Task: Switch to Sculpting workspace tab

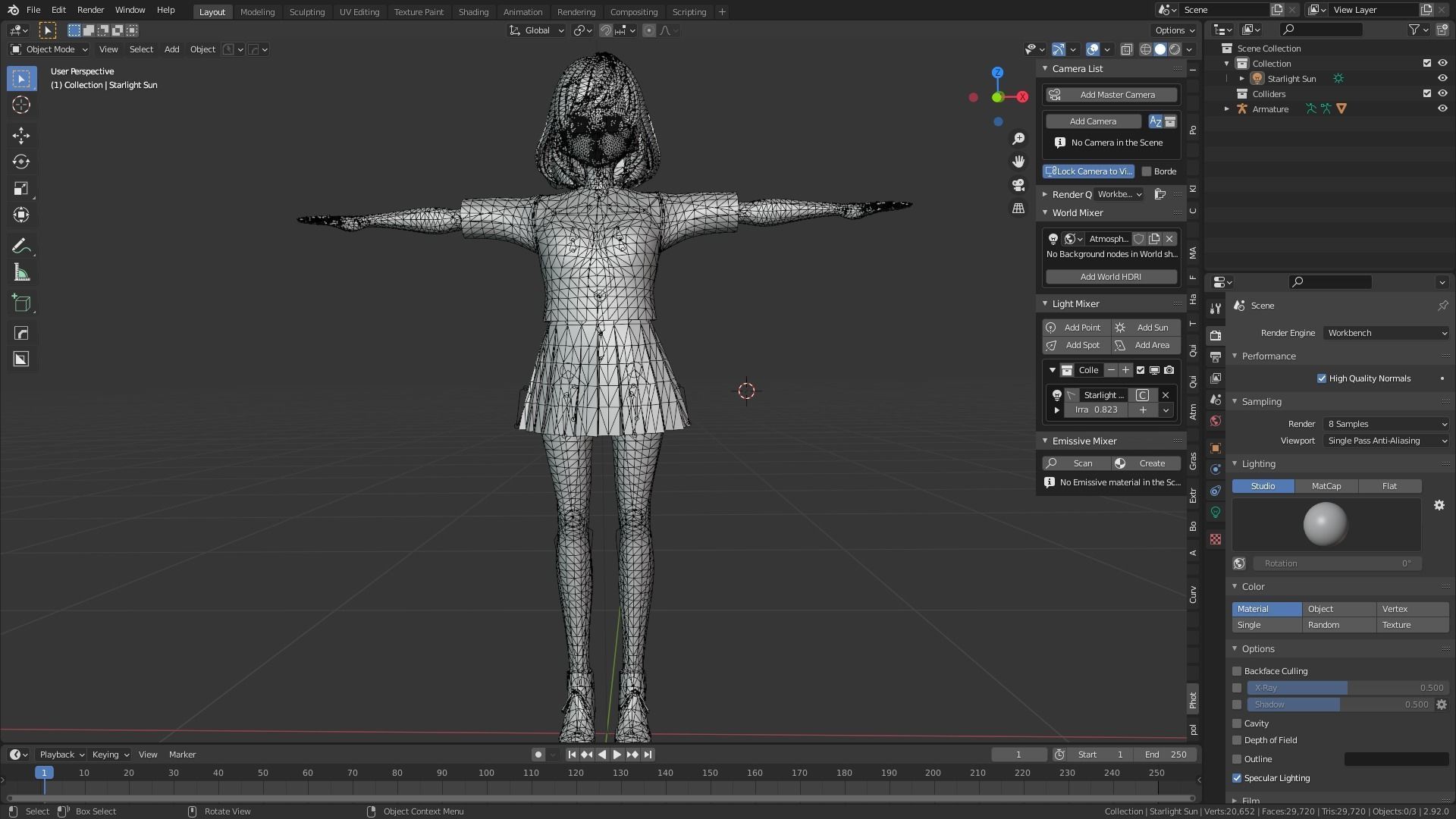Action: 307,11
